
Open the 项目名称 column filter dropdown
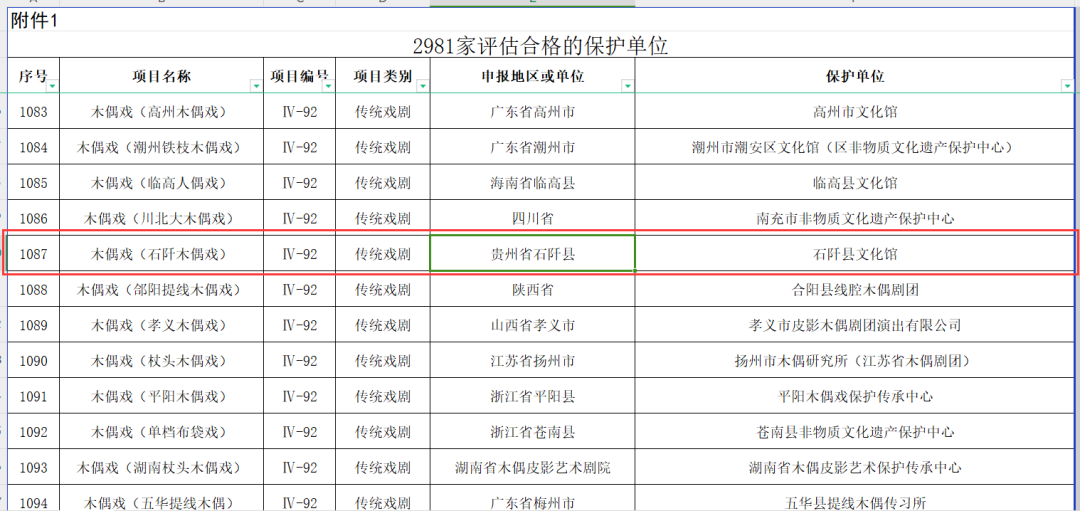pyautogui.click(x=256, y=87)
